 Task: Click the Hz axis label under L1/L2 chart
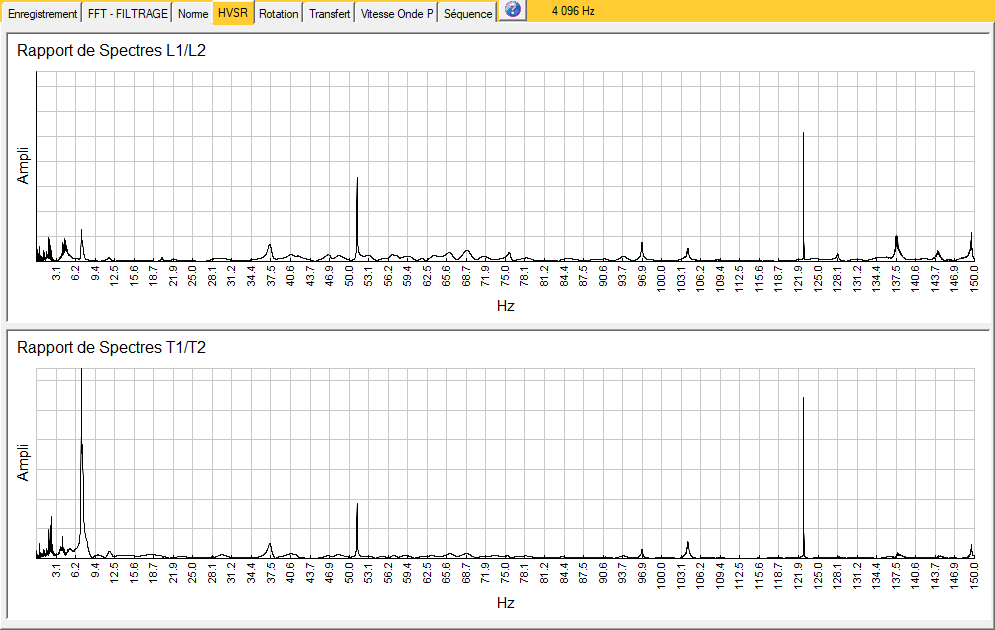tap(506, 306)
